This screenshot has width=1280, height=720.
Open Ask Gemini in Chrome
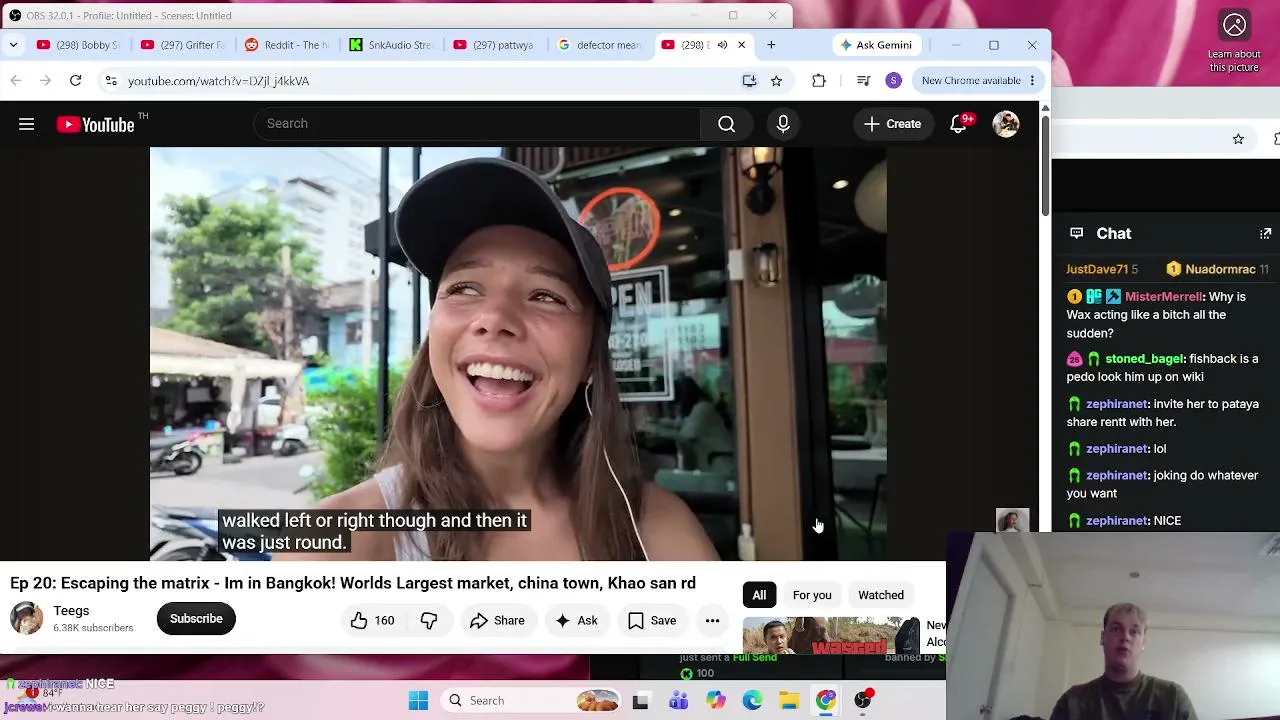tap(876, 45)
